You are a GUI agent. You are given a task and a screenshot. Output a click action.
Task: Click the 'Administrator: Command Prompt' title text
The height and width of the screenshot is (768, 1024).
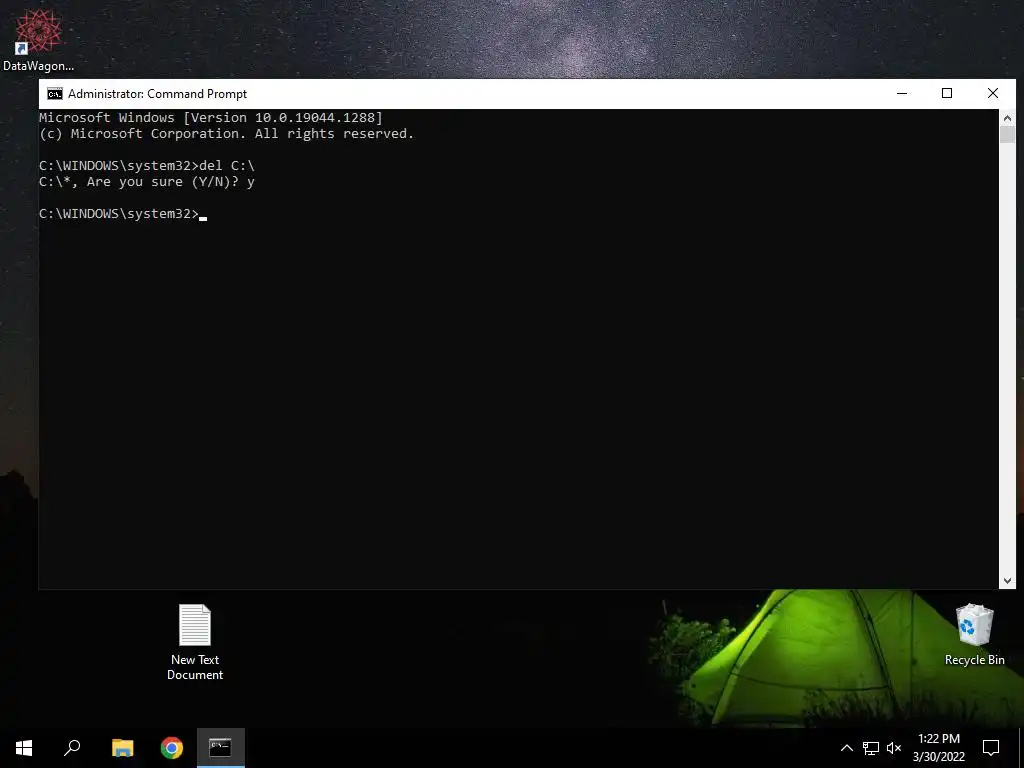pyautogui.click(x=157, y=94)
